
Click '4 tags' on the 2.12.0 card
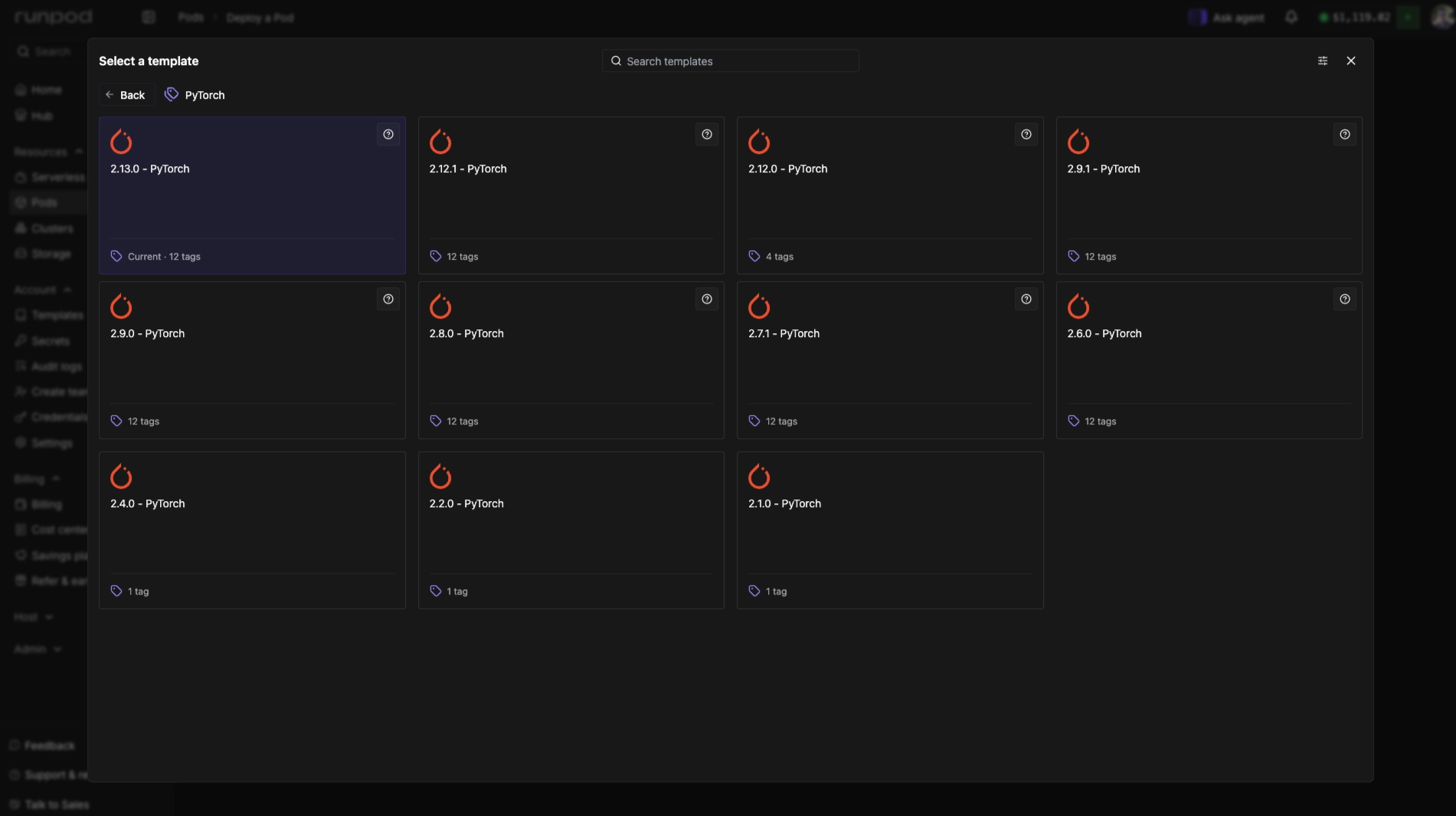click(x=780, y=257)
